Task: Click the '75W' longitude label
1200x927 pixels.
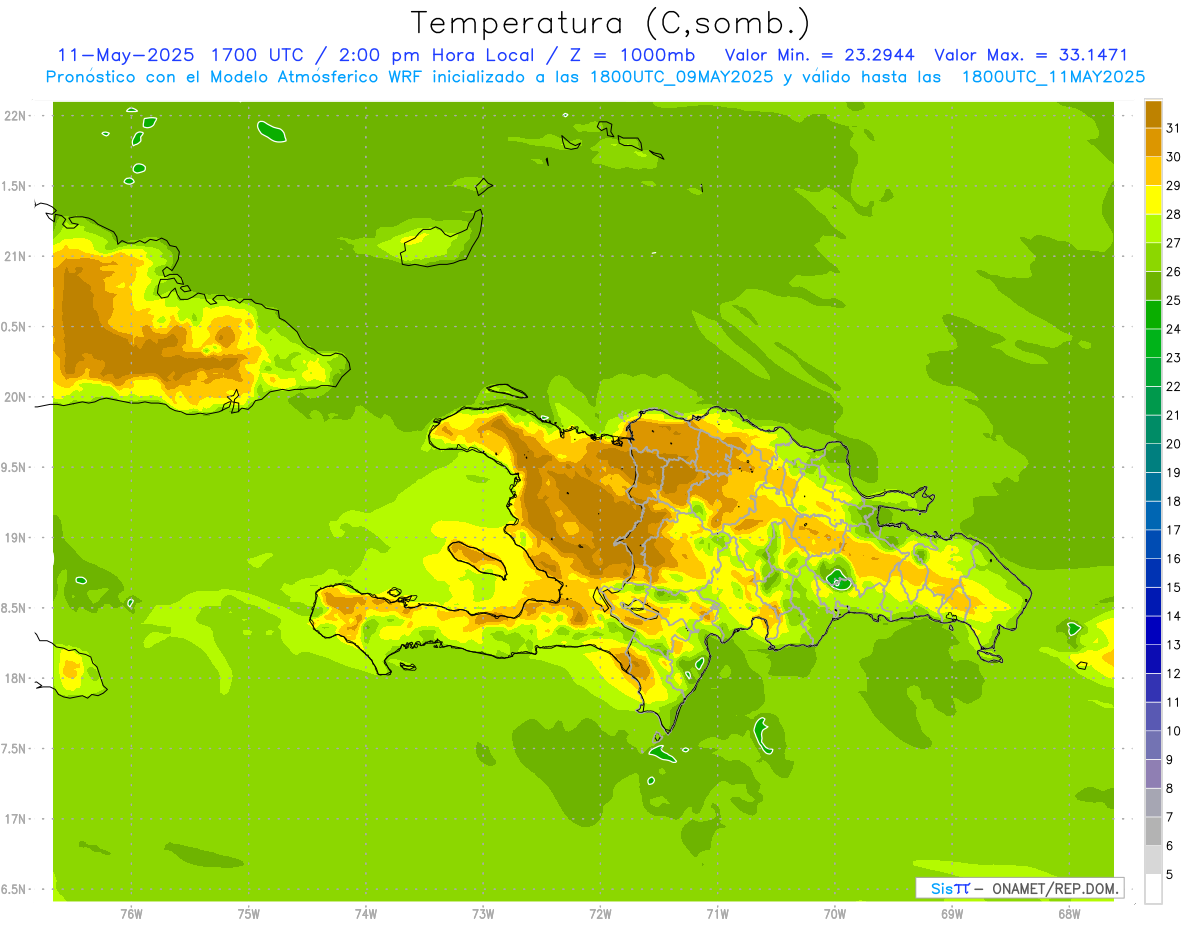Action: click(x=248, y=914)
